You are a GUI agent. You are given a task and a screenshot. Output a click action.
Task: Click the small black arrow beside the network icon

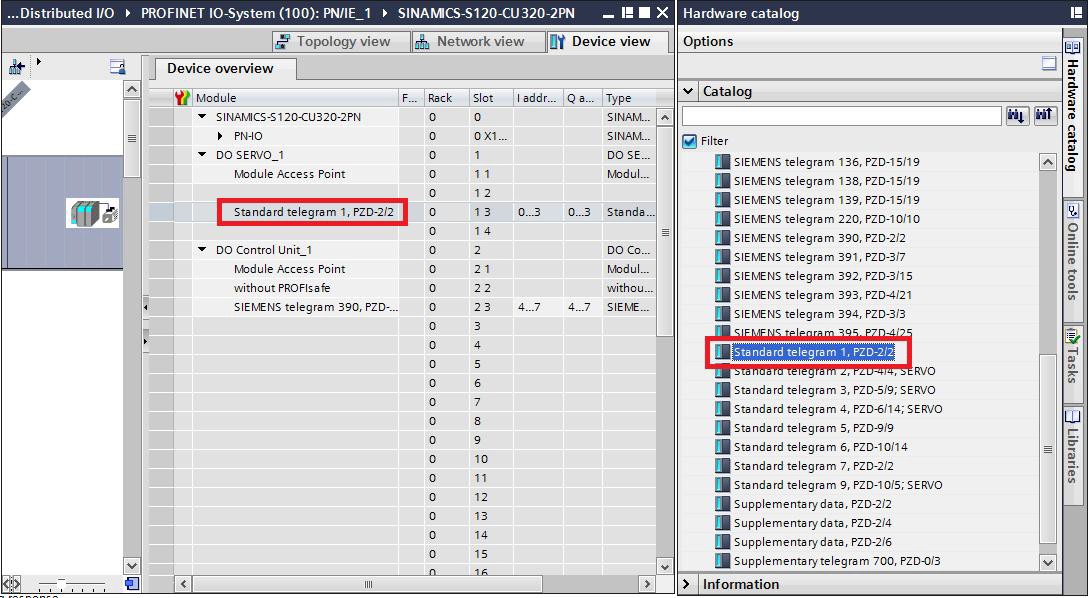coord(39,62)
